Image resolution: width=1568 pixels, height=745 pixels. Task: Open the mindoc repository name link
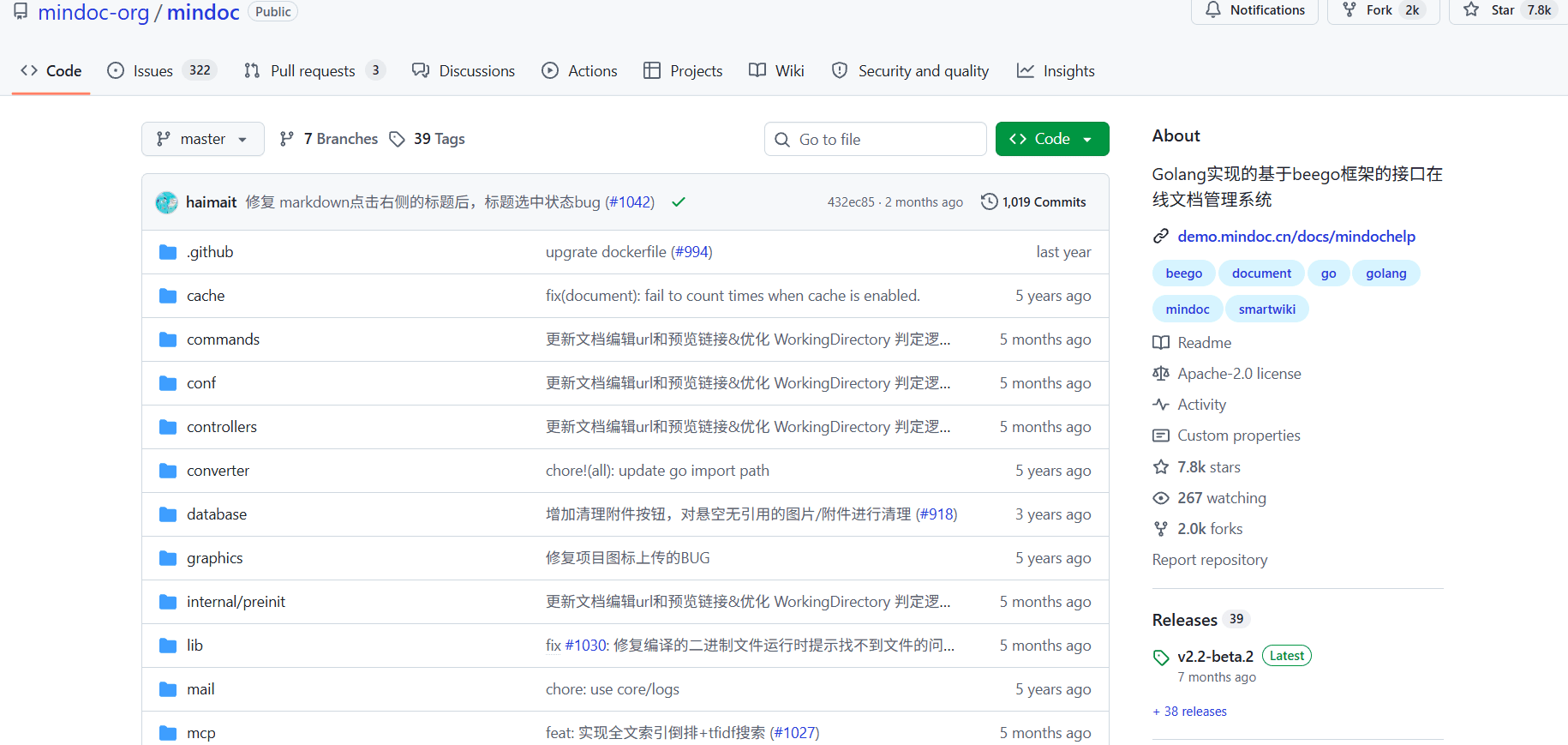(203, 12)
